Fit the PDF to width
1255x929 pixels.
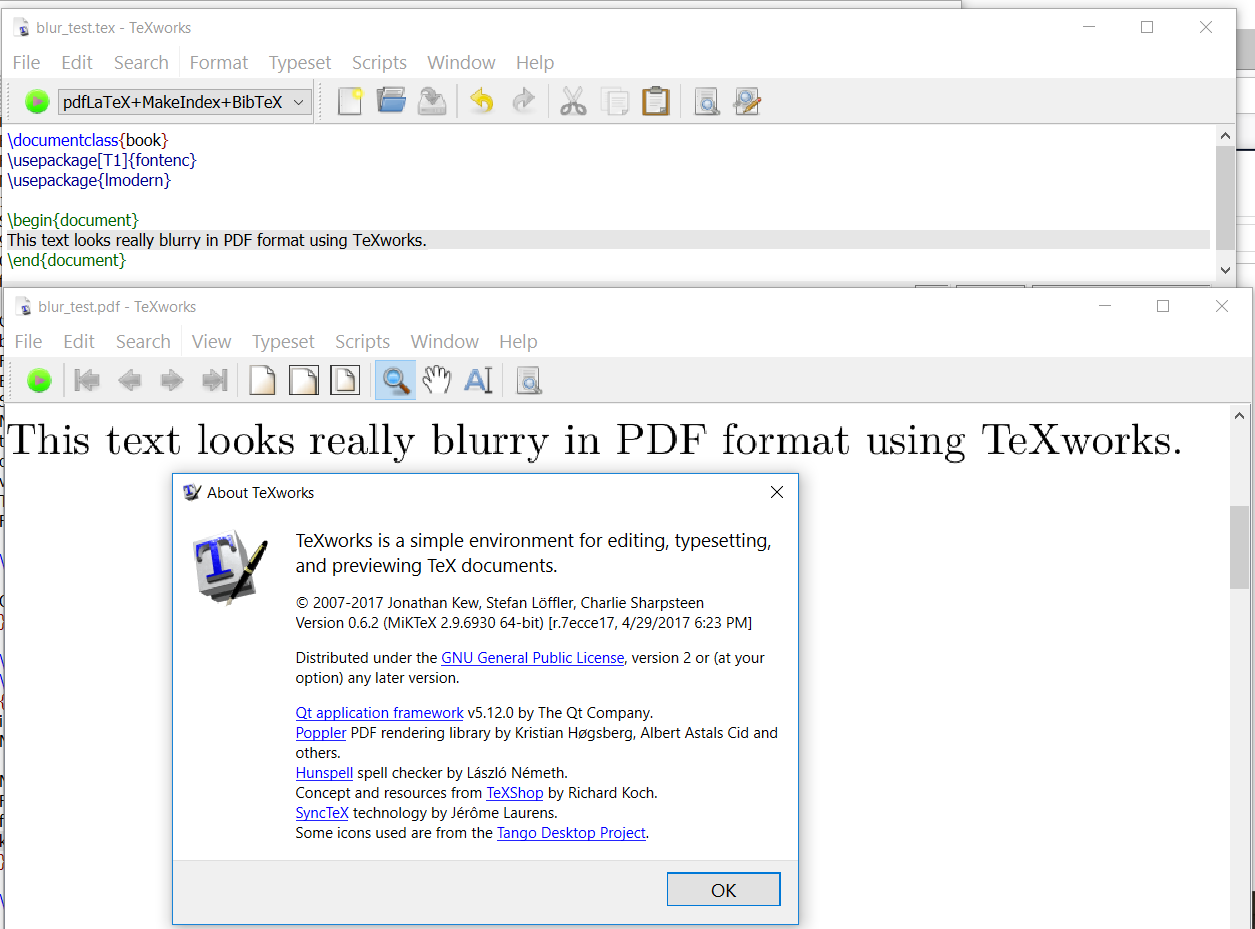click(x=304, y=380)
